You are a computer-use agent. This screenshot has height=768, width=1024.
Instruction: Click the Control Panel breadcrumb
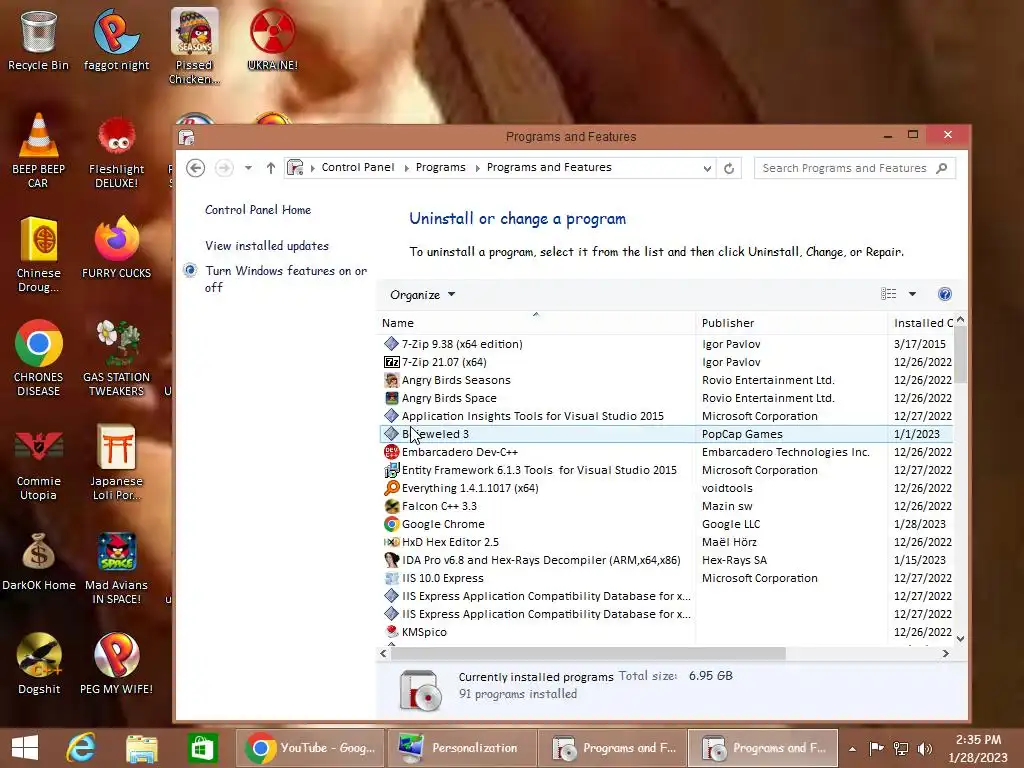[x=358, y=167]
